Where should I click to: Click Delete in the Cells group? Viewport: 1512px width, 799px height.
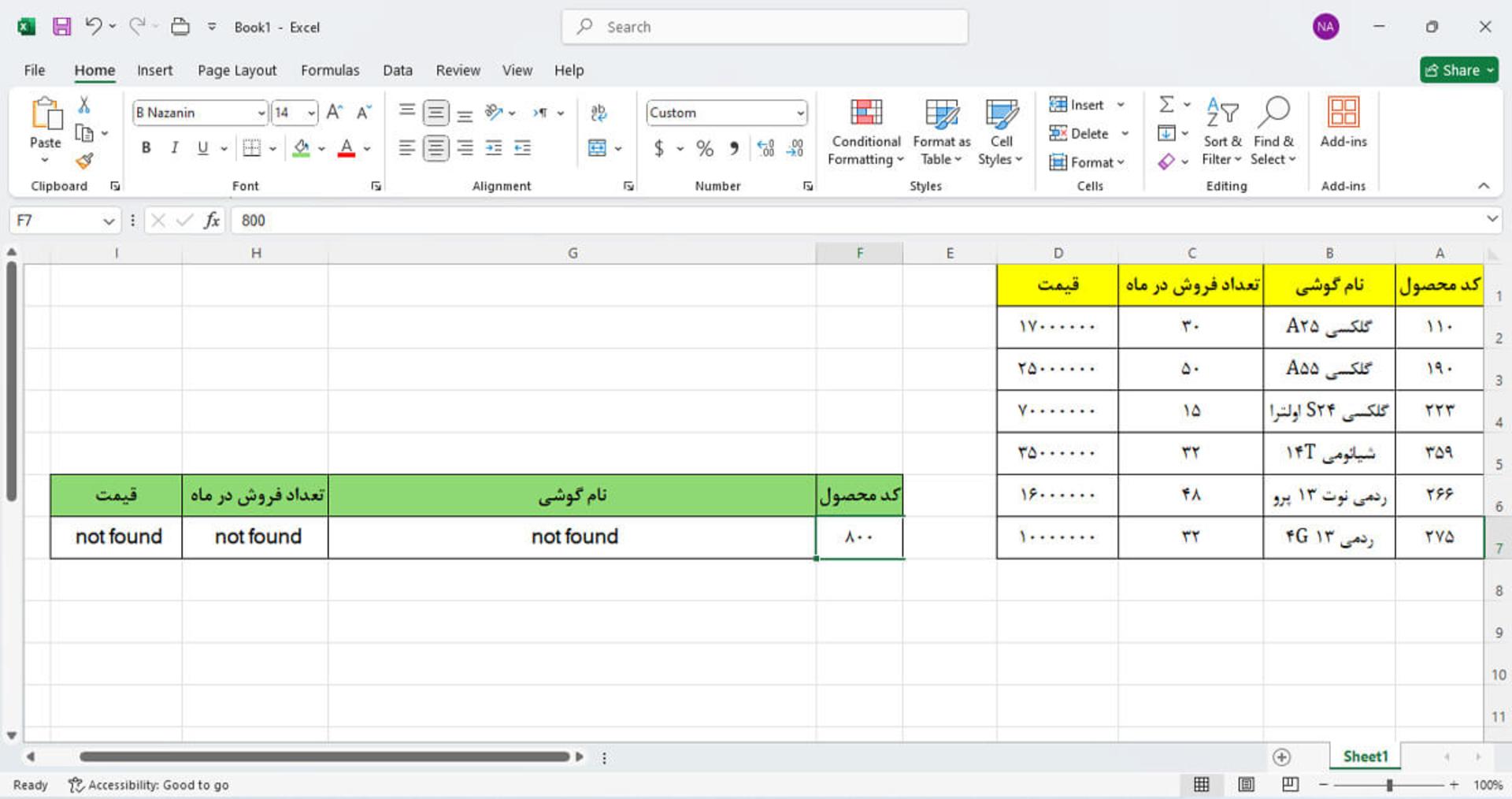1089,133
